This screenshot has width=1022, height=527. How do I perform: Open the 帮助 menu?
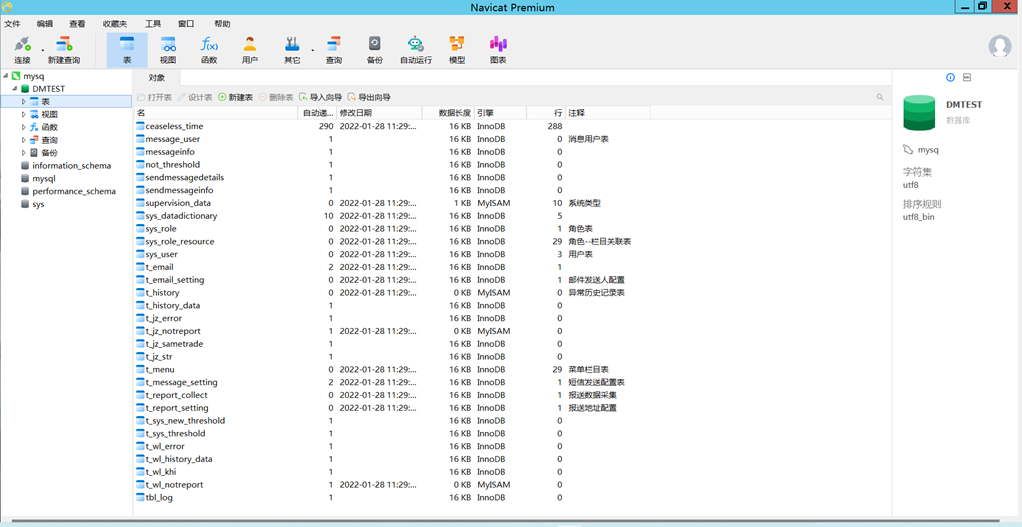[222, 24]
